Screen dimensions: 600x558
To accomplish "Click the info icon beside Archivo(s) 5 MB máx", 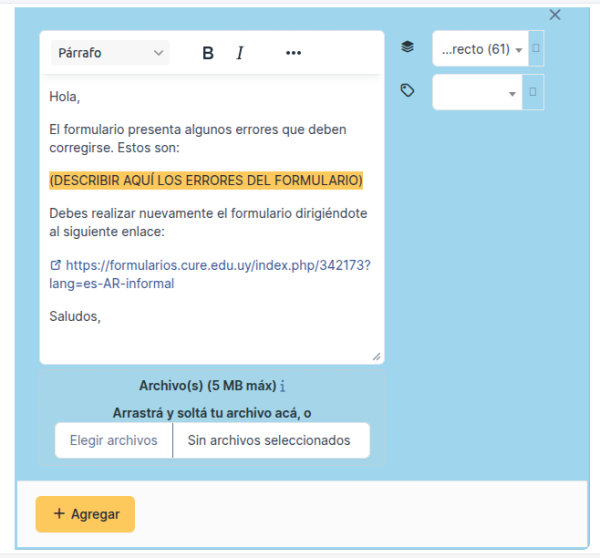I will click(282, 386).
